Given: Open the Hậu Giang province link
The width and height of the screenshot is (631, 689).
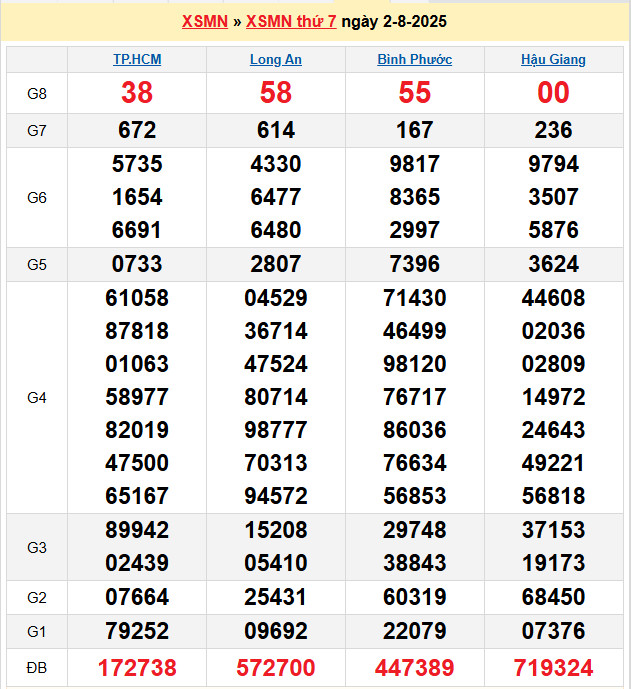Looking at the screenshot, I should point(553,59).
